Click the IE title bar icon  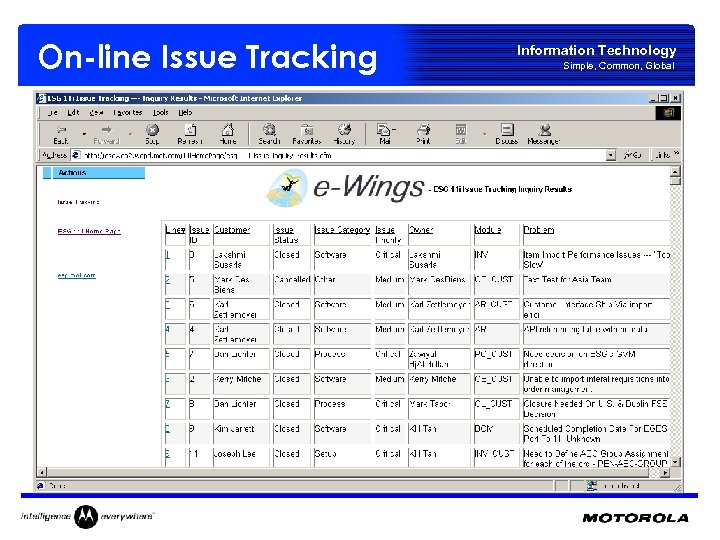click(x=42, y=98)
